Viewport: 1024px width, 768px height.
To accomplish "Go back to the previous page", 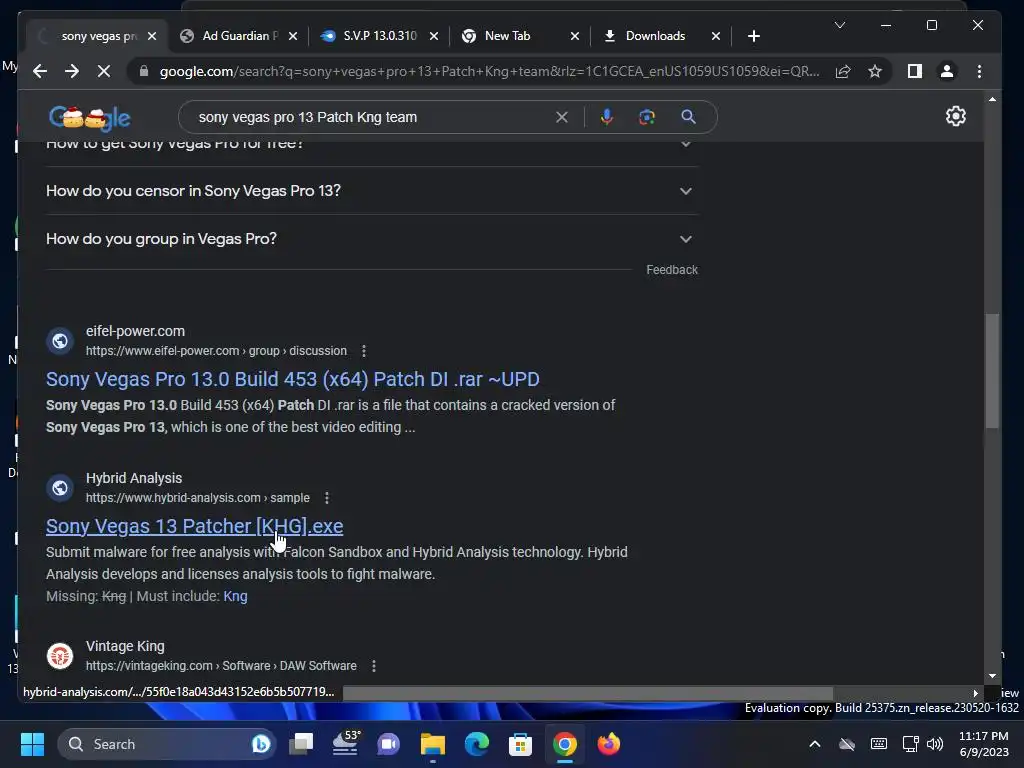I will 40,71.
